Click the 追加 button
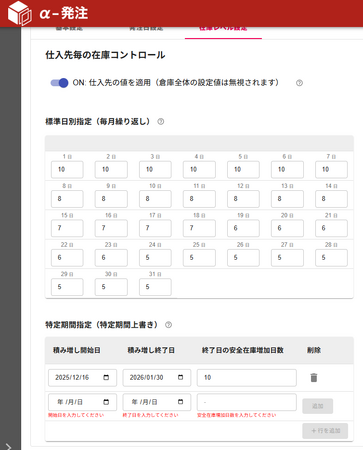 click(x=317, y=406)
